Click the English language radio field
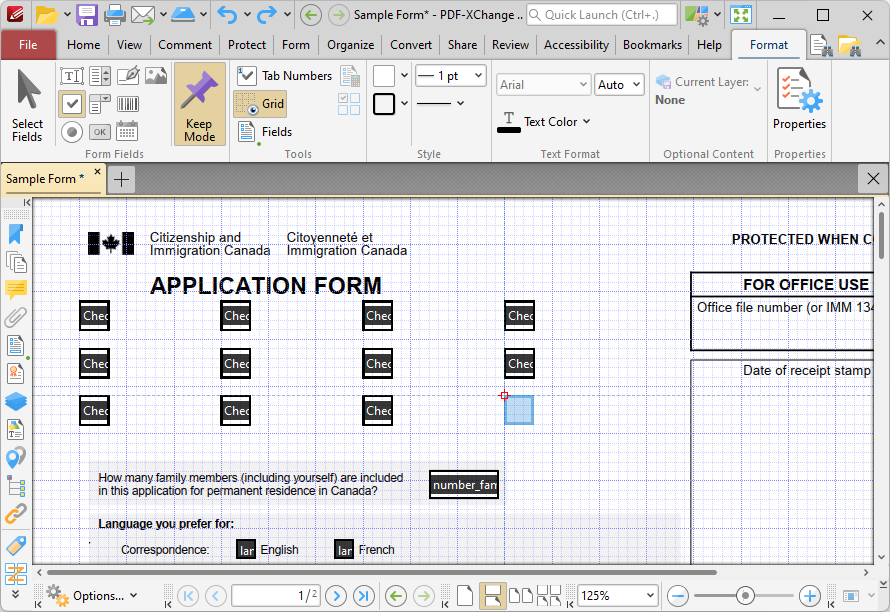Image resolution: width=890 pixels, height=612 pixels. pyautogui.click(x=246, y=550)
